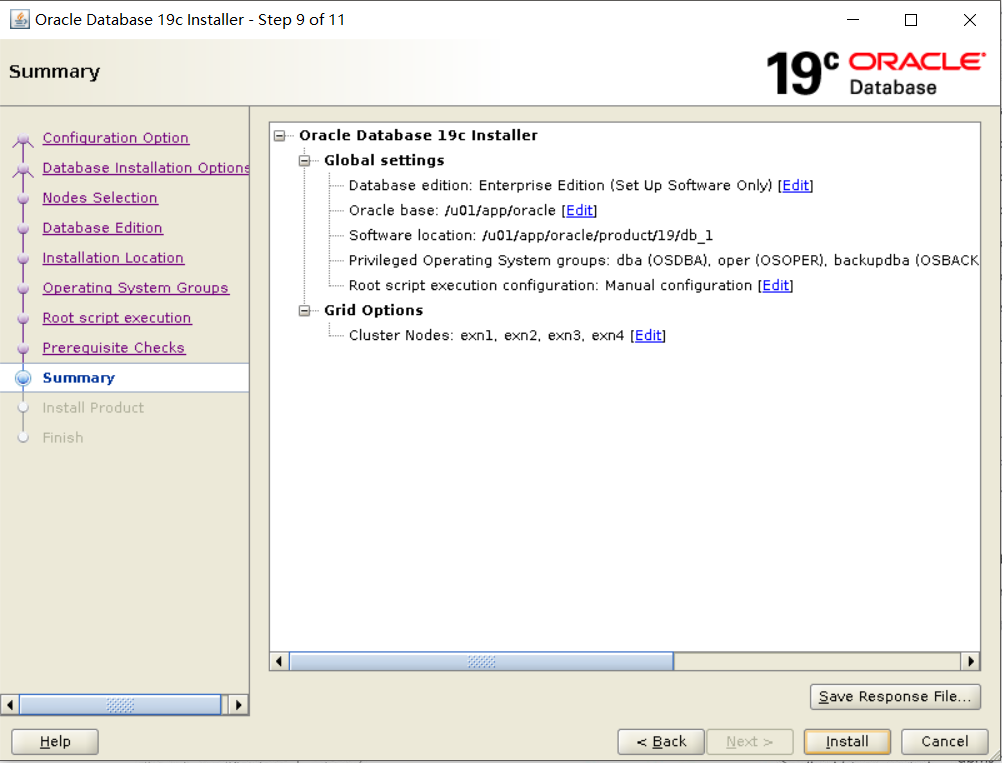The height and width of the screenshot is (763, 1002).
Task: Open the Installation Location step
Action: coord(113,258)
